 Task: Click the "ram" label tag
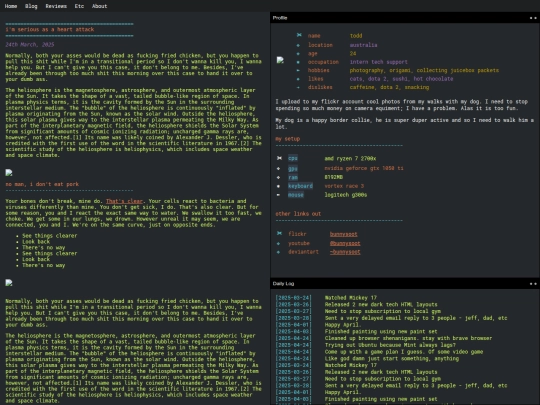293,177
